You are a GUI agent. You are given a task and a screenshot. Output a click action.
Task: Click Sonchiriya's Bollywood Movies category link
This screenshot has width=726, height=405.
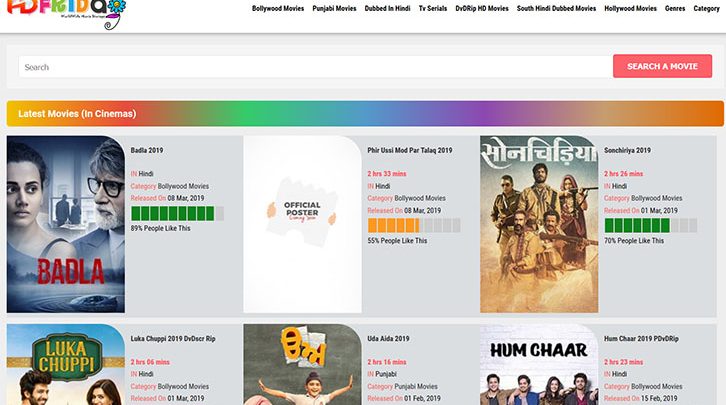(657, 198)
